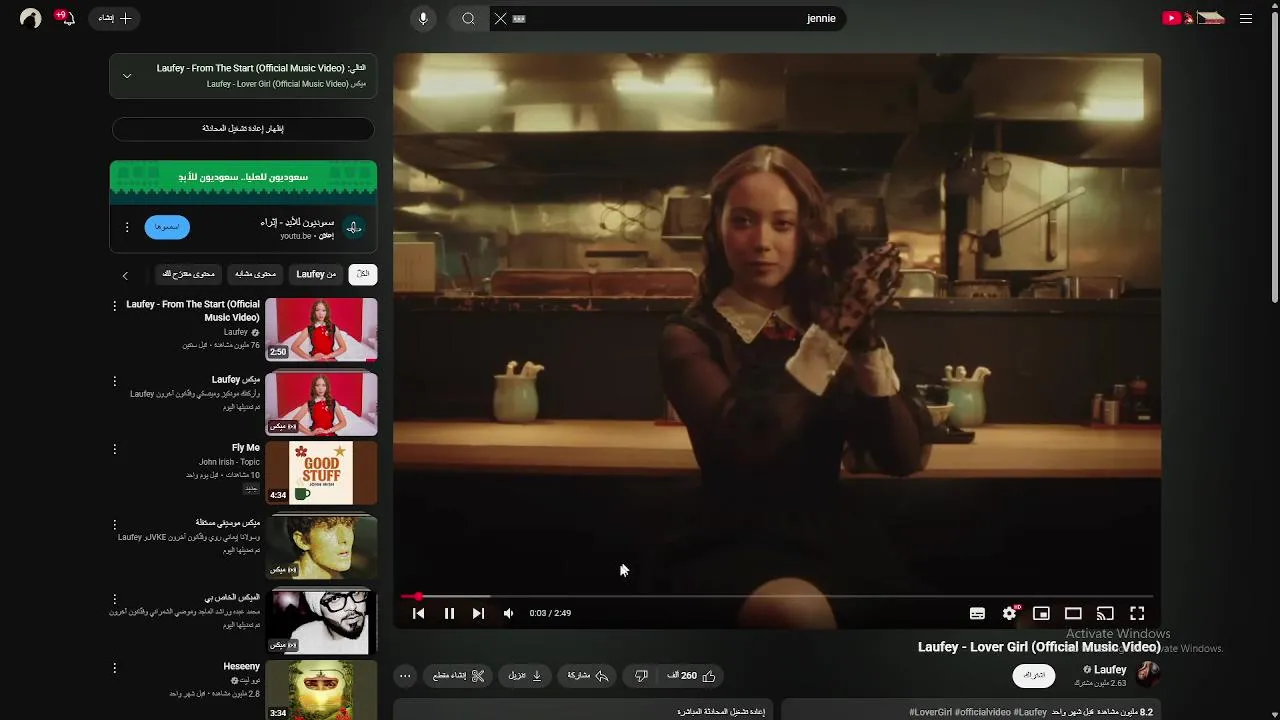Open Heseeny video thumbnail
Screen dimensions: 1280x720
321,690
